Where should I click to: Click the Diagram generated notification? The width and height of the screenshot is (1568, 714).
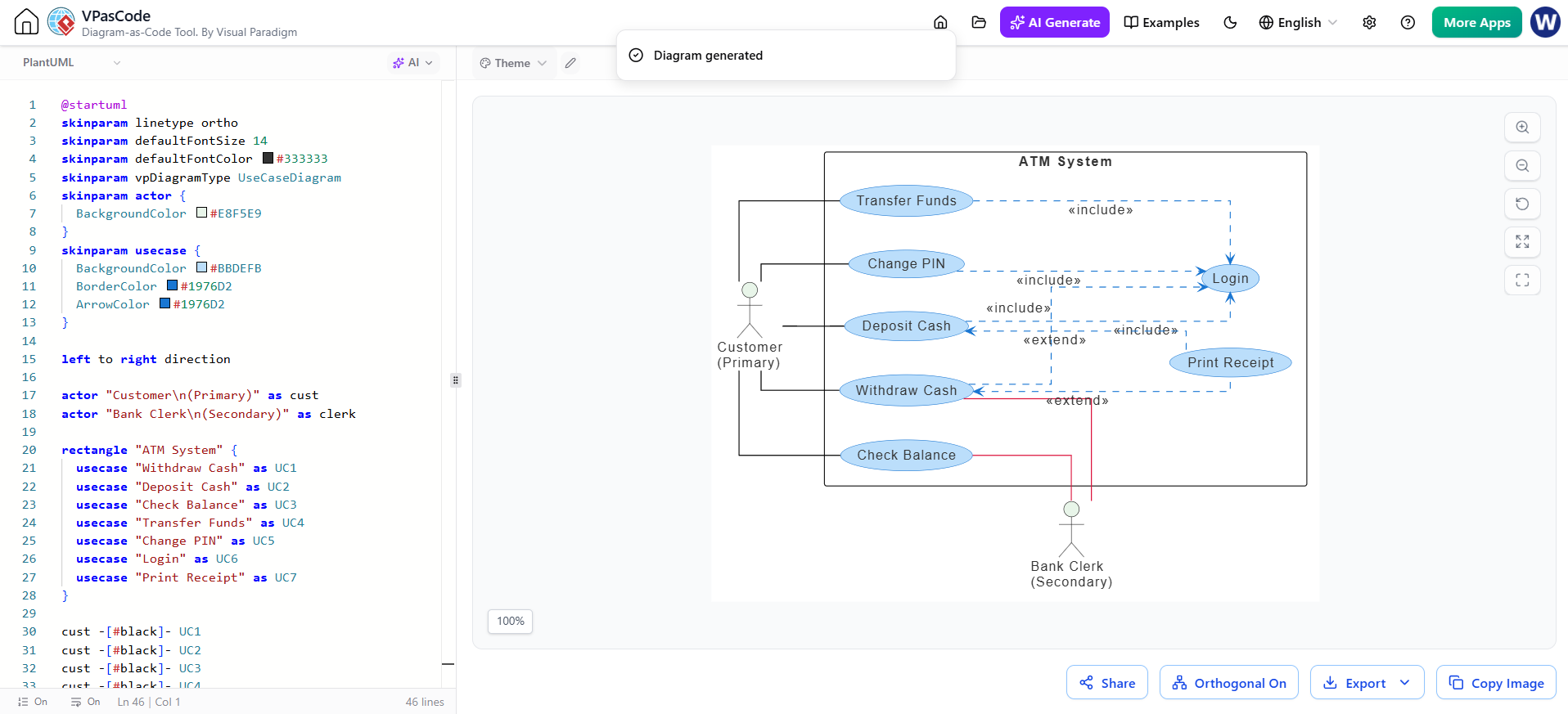click(x=786, y=56)
